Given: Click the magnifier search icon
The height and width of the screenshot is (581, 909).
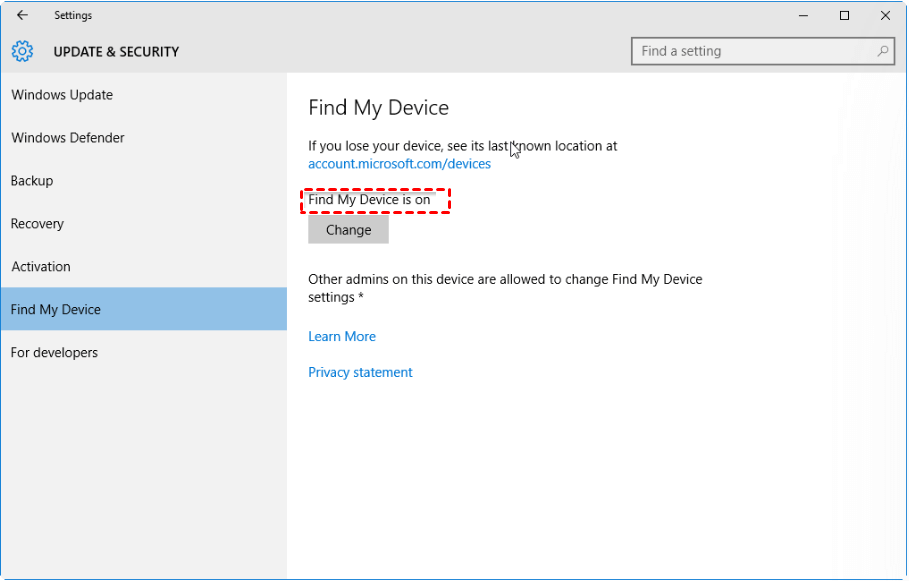Looking at the screenshot, I should 882,51.
